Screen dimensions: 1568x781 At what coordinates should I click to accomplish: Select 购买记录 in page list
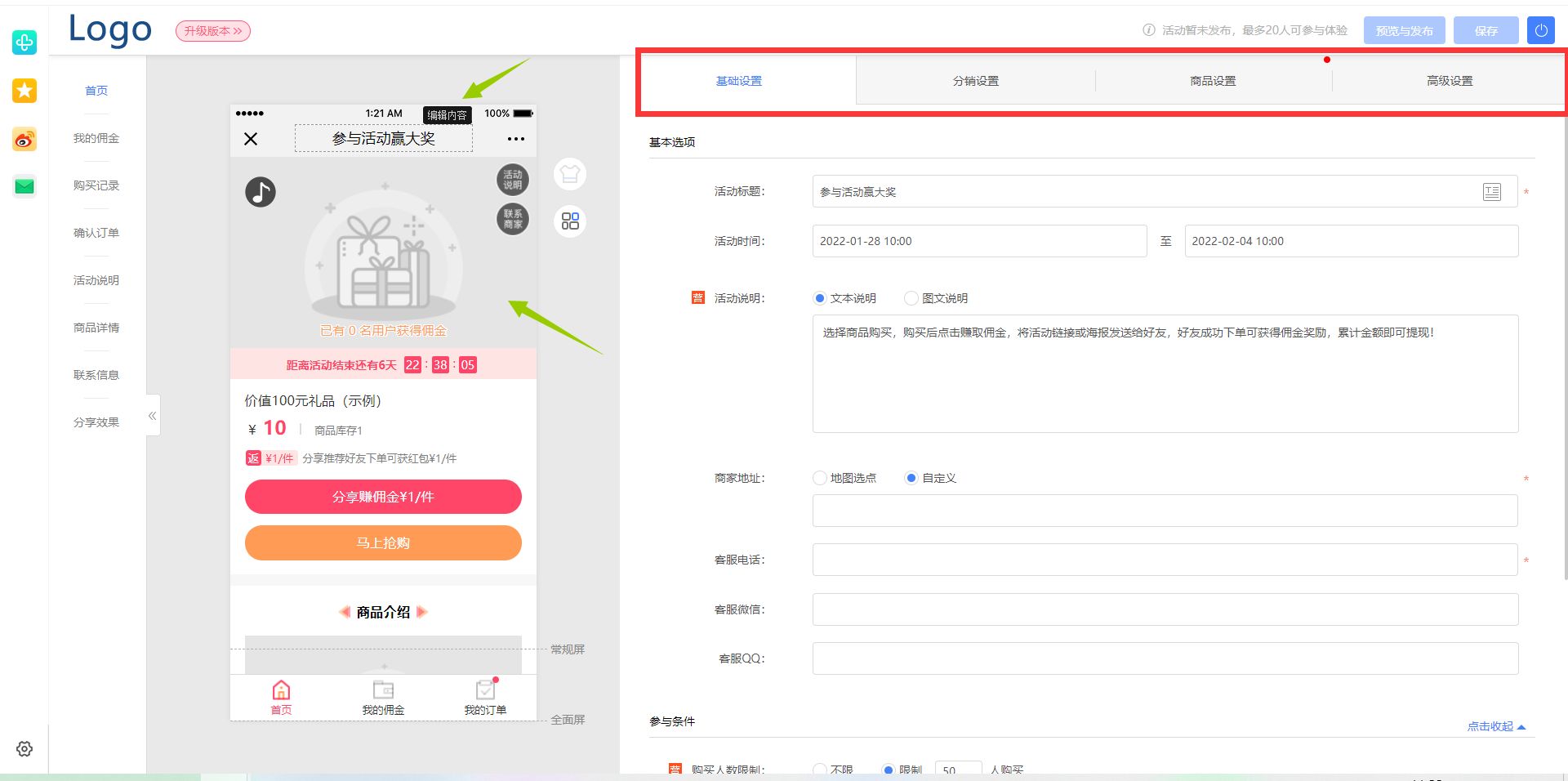click(x=96, y=185)
